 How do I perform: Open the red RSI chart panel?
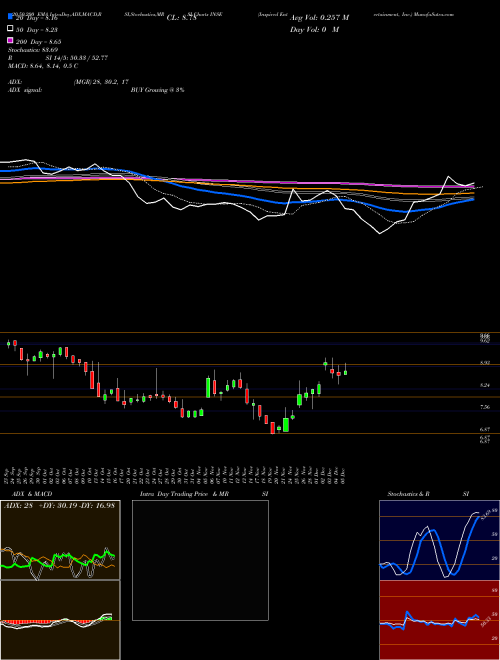click(439, 620)
